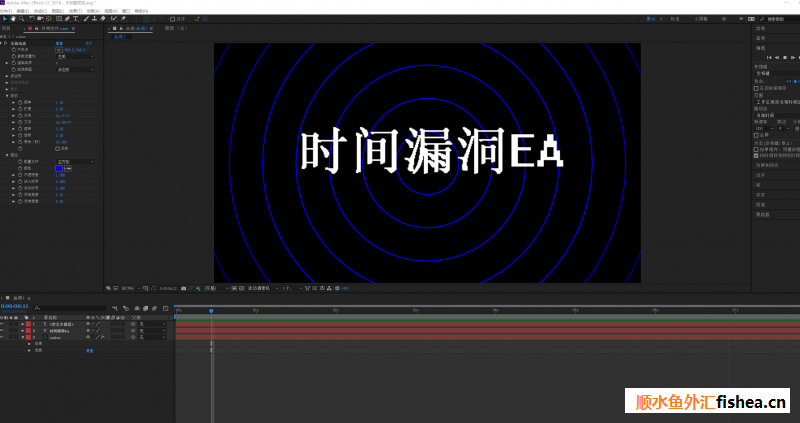Select the Horizontal Type tool

[x=75, y=18]
